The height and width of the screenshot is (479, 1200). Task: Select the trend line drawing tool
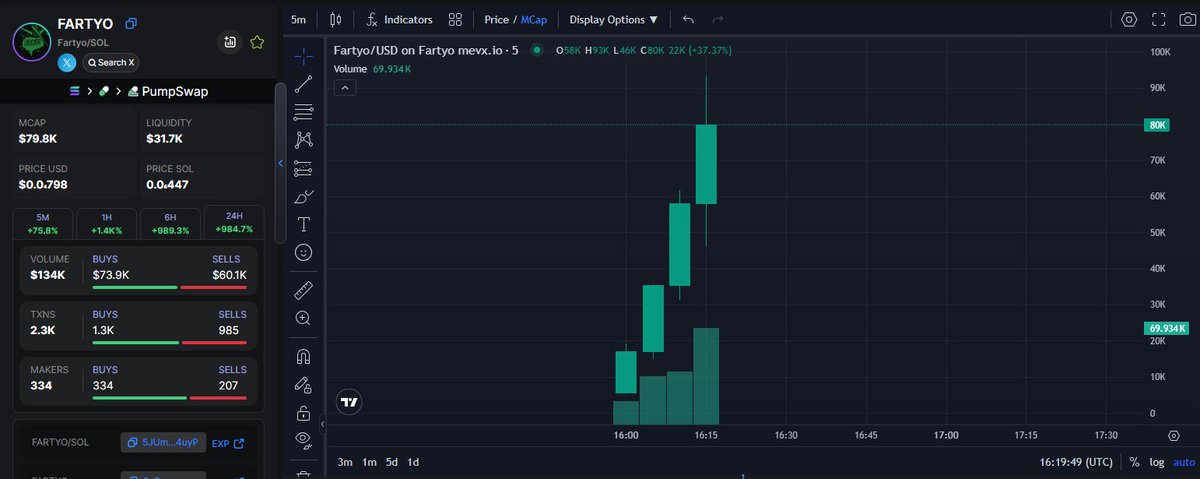304,84
